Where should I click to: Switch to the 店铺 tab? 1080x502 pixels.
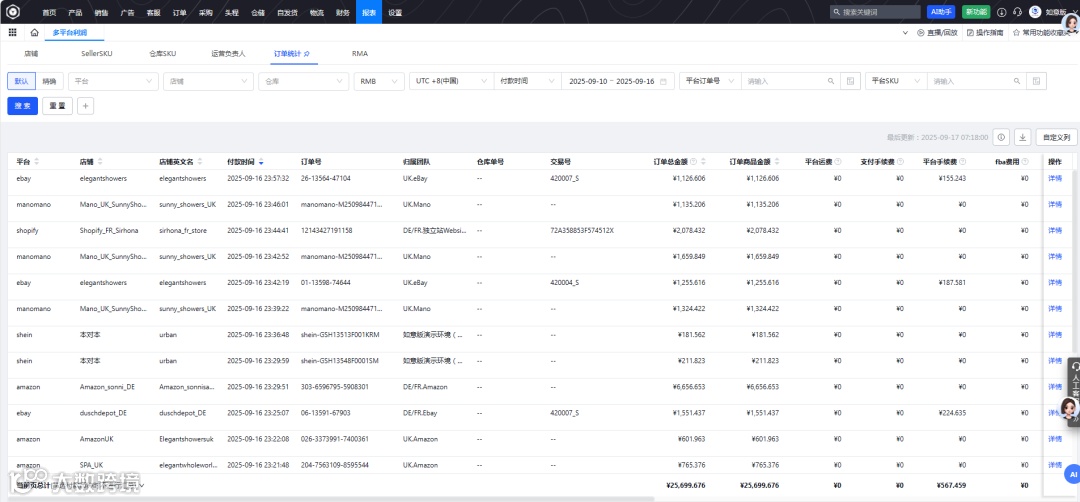tap(31, 53)
